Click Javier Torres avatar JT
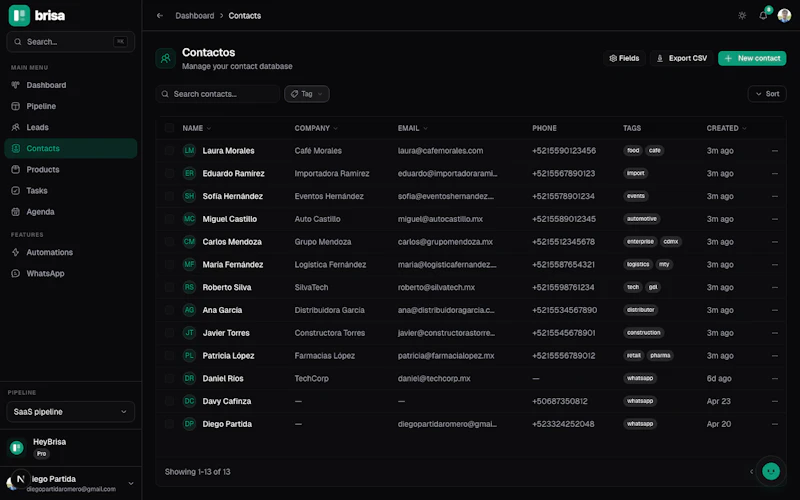The width and height of the screenshot is (800, 500). pos(189,333)
